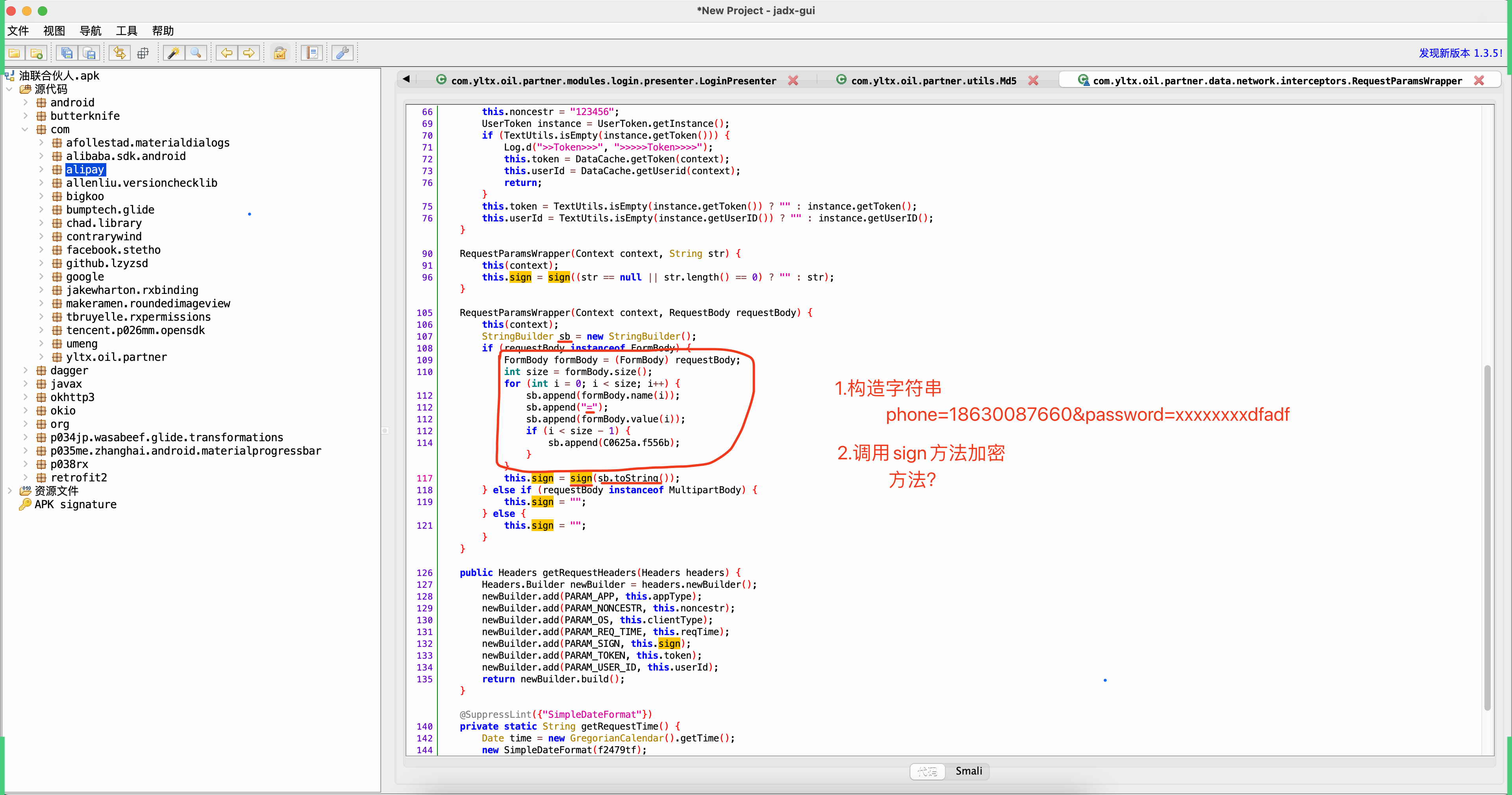Export project as Gradle via save icon
1512x795 pixels.
tap(89, 52)
